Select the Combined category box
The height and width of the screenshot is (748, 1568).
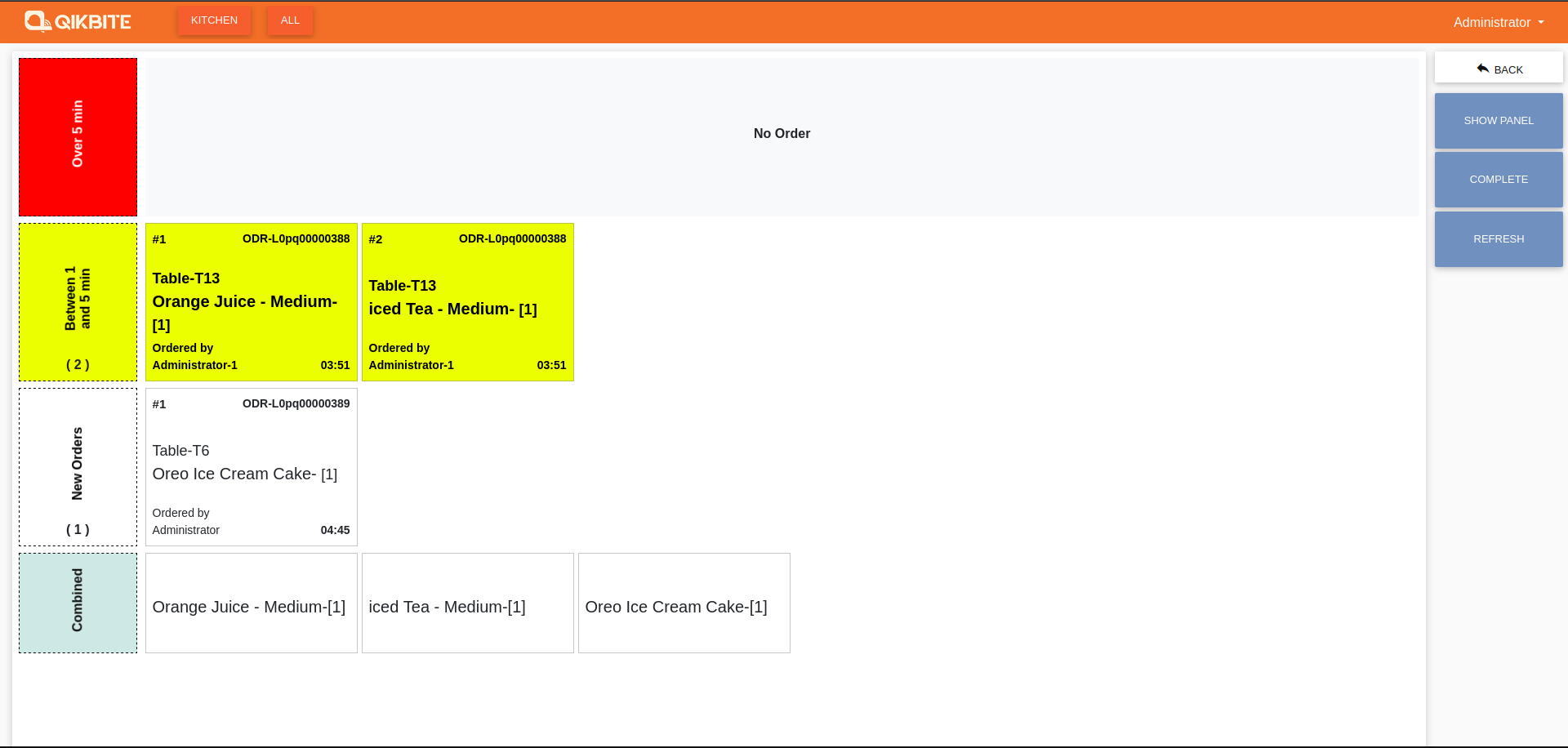point(78,603)
